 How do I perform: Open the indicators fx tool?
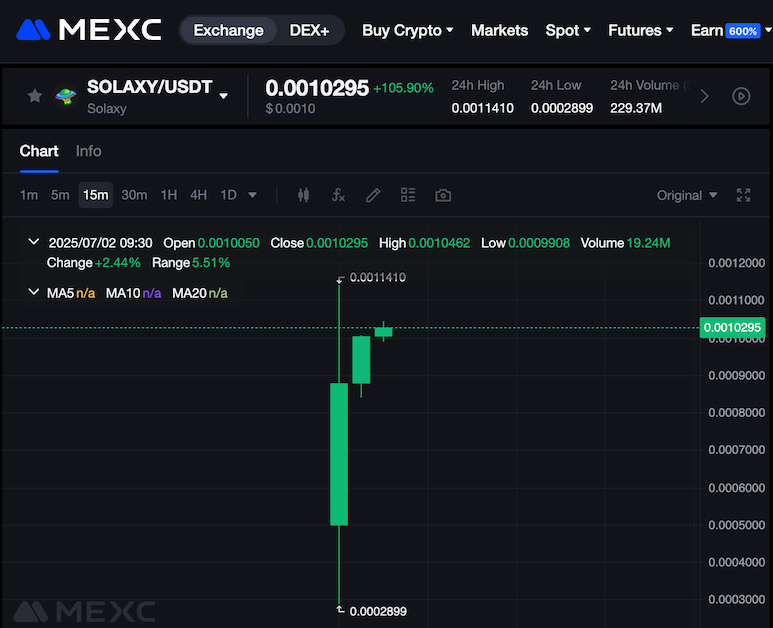click(338, 195)
